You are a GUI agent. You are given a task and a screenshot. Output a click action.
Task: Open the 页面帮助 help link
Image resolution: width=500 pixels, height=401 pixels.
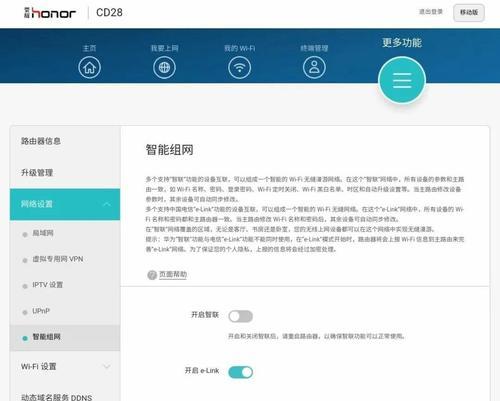[173, 274]
